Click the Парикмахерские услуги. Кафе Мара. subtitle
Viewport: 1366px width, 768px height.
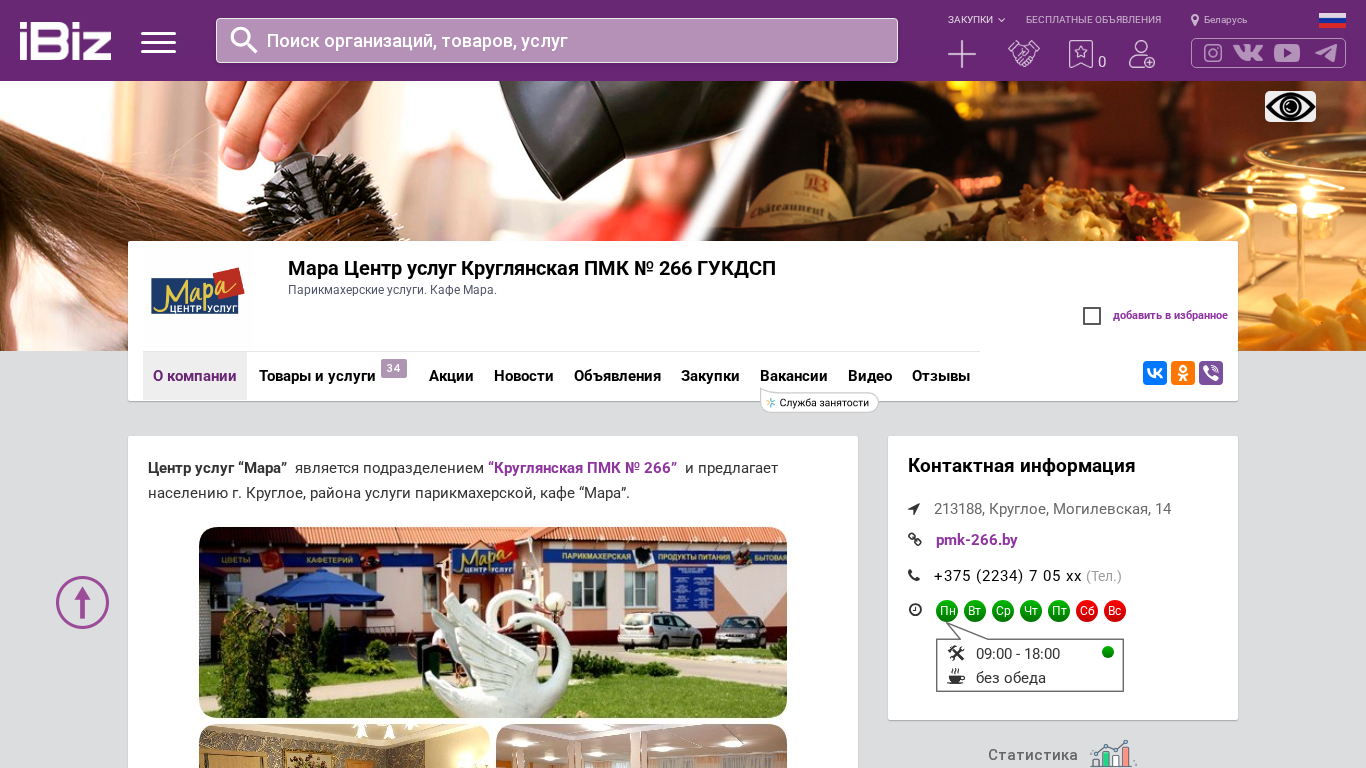[x=392, y=290]
